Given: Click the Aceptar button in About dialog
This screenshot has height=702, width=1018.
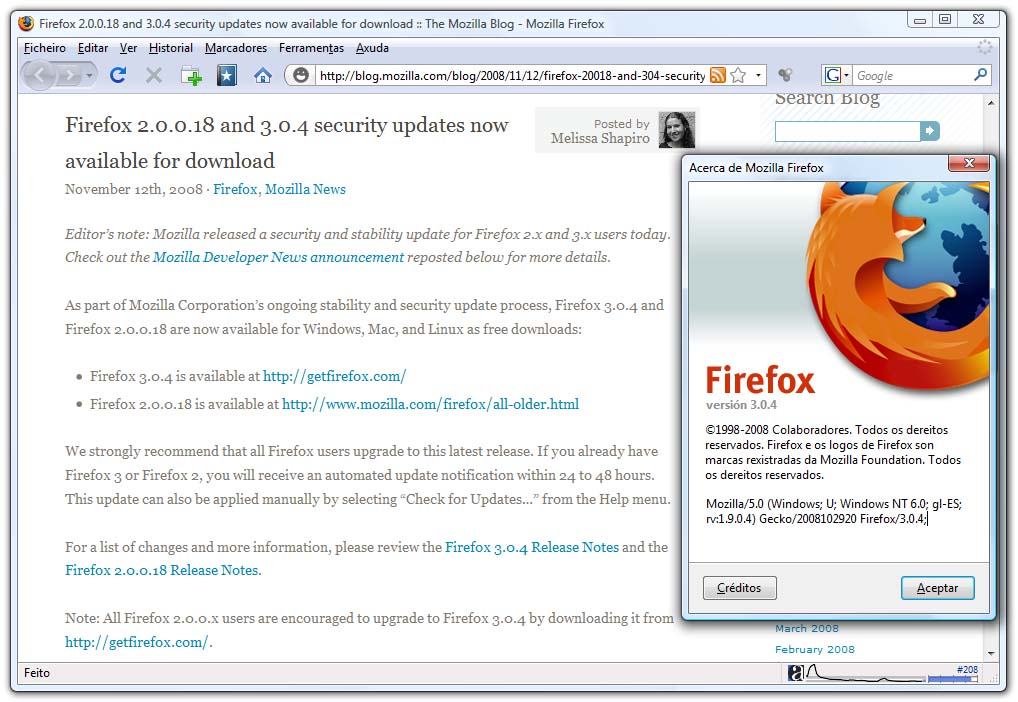Looking at the screenshot, I should [937, 588].
